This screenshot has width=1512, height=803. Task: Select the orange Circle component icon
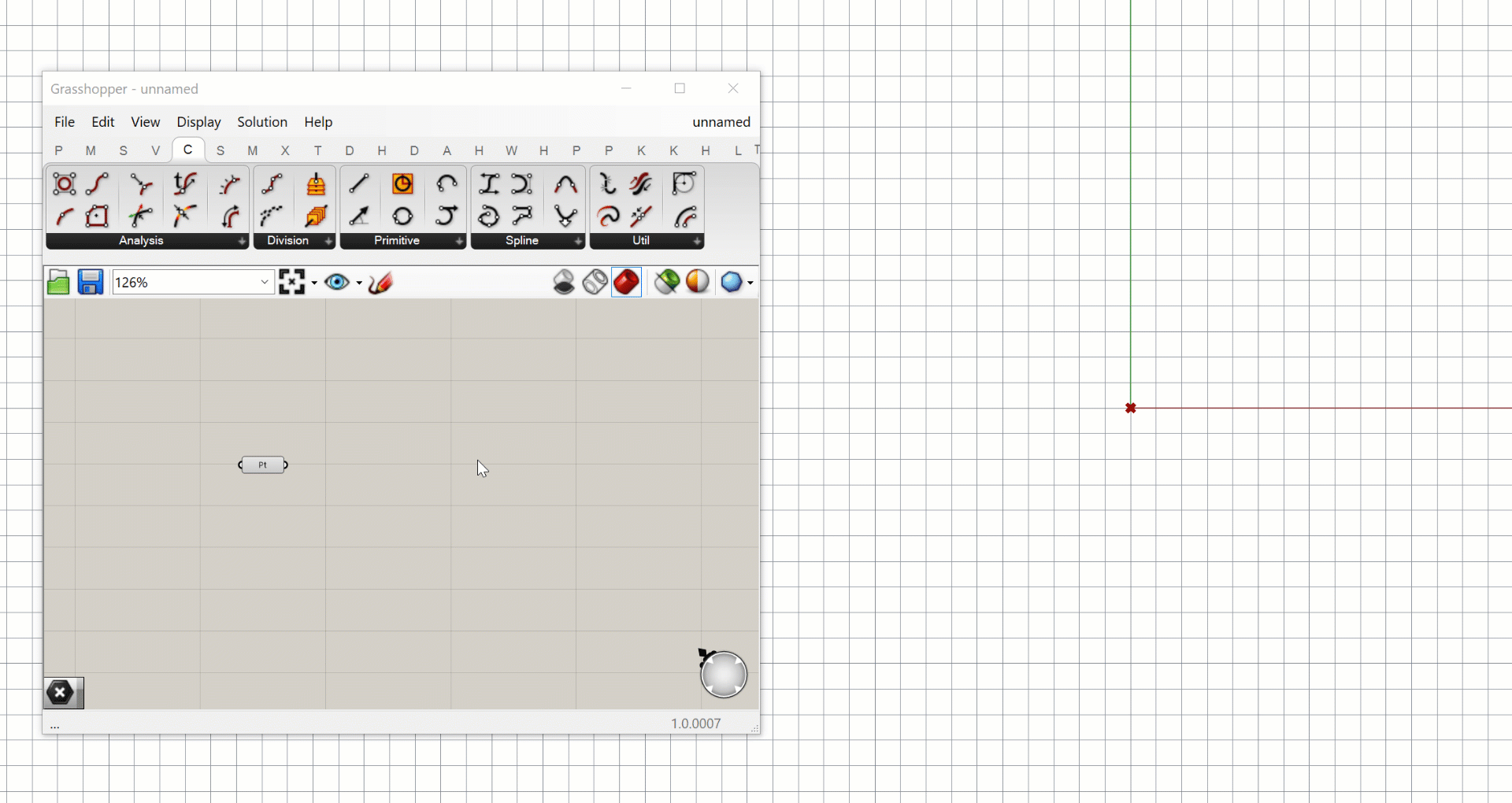(x=402, y=184)
